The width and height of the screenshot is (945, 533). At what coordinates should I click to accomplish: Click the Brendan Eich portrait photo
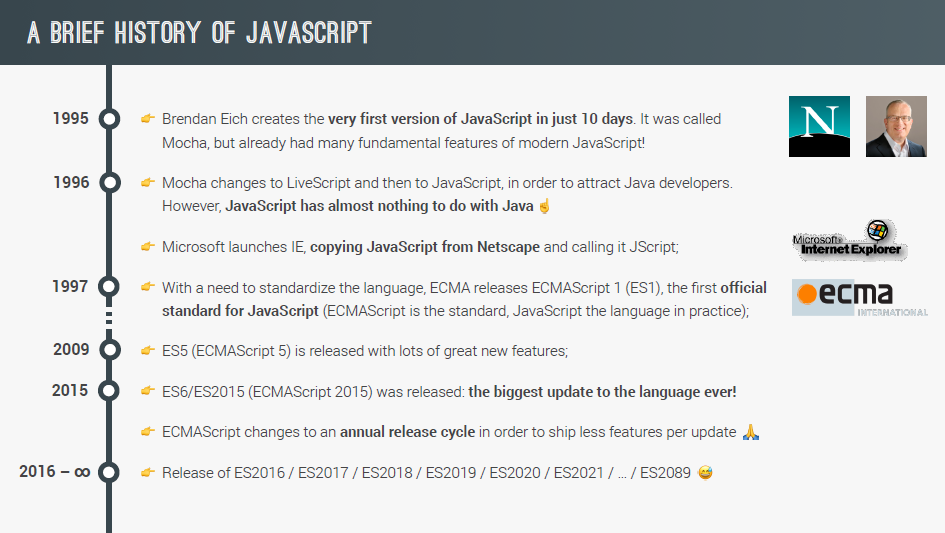point(896,127)
